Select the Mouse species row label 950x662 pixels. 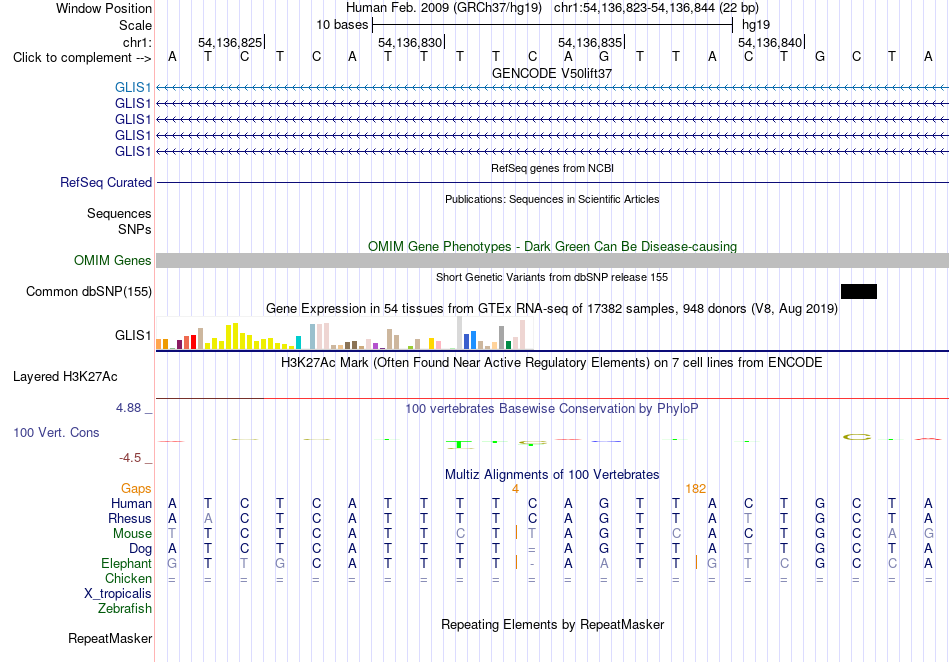(x=132, y=534)
